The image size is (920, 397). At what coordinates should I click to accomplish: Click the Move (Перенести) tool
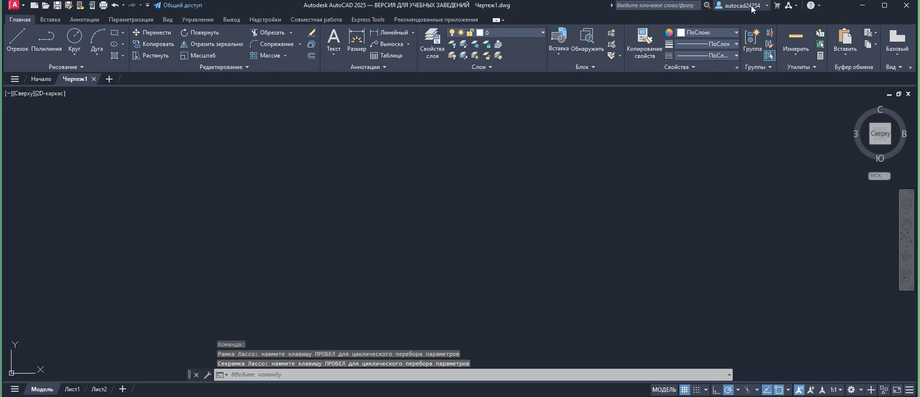coord(152,33)
